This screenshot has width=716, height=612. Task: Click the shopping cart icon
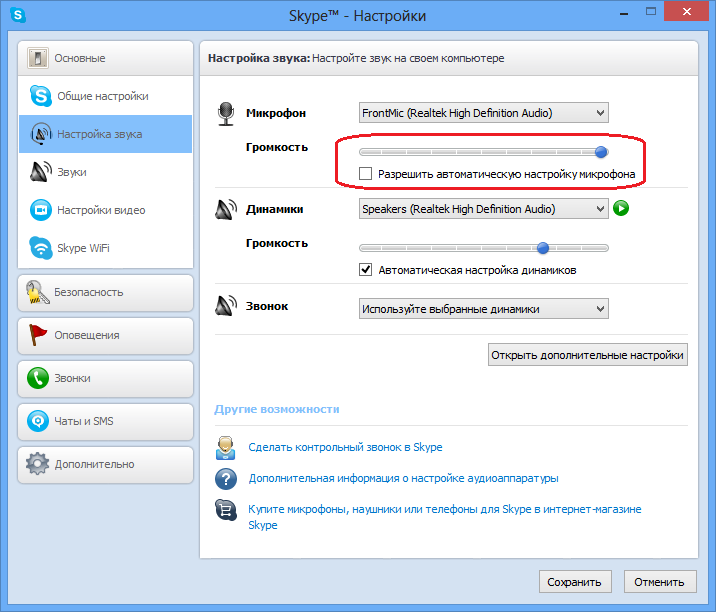coord(226,510)
